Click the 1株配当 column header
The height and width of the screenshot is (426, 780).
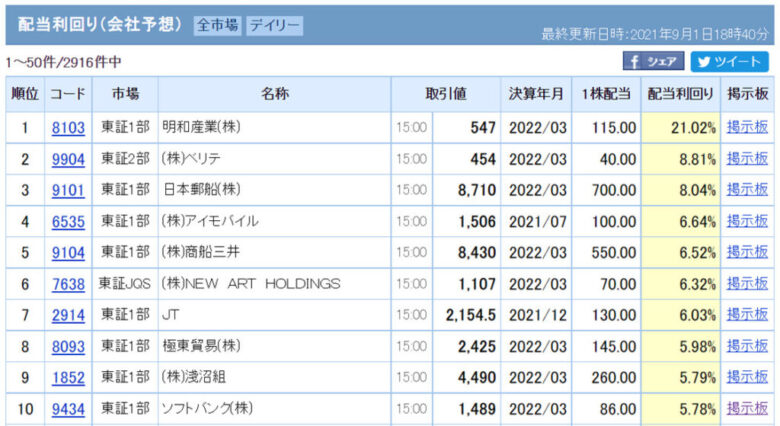[x=606, y=94]
